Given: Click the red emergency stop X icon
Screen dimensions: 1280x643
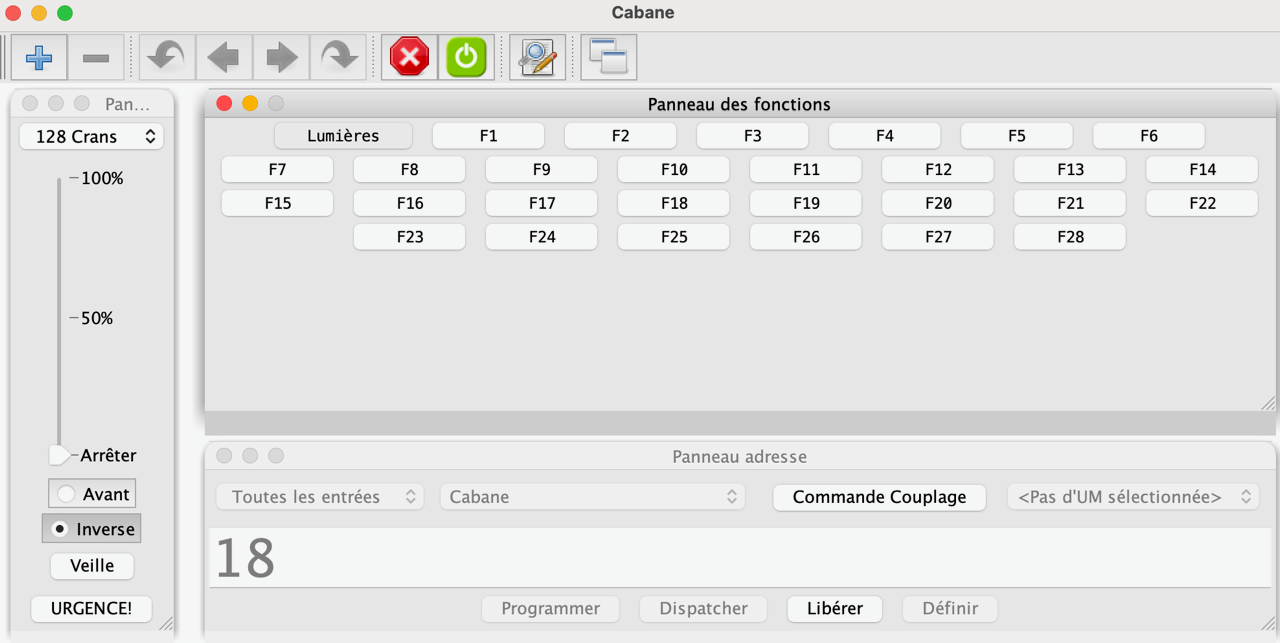Looking at the screenshot, I should coord(409,57).
